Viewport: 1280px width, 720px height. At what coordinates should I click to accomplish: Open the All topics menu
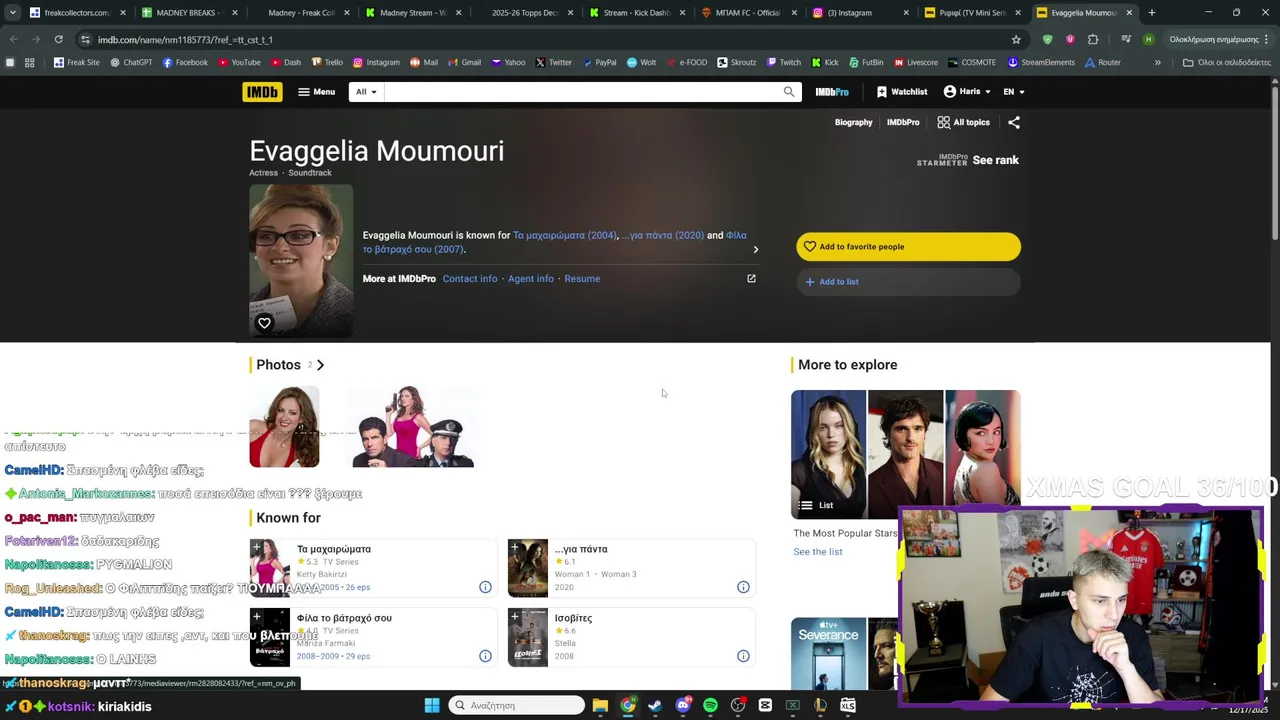pos(963,122)
